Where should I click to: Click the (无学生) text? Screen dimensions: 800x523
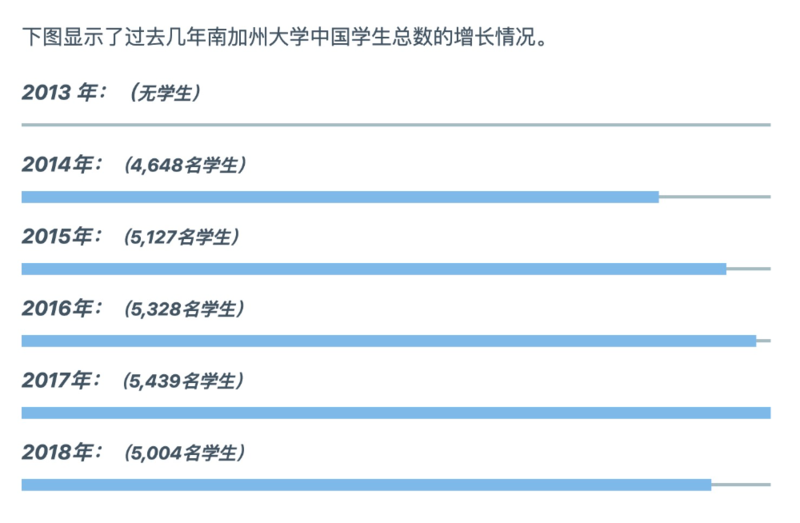(165, 93)
